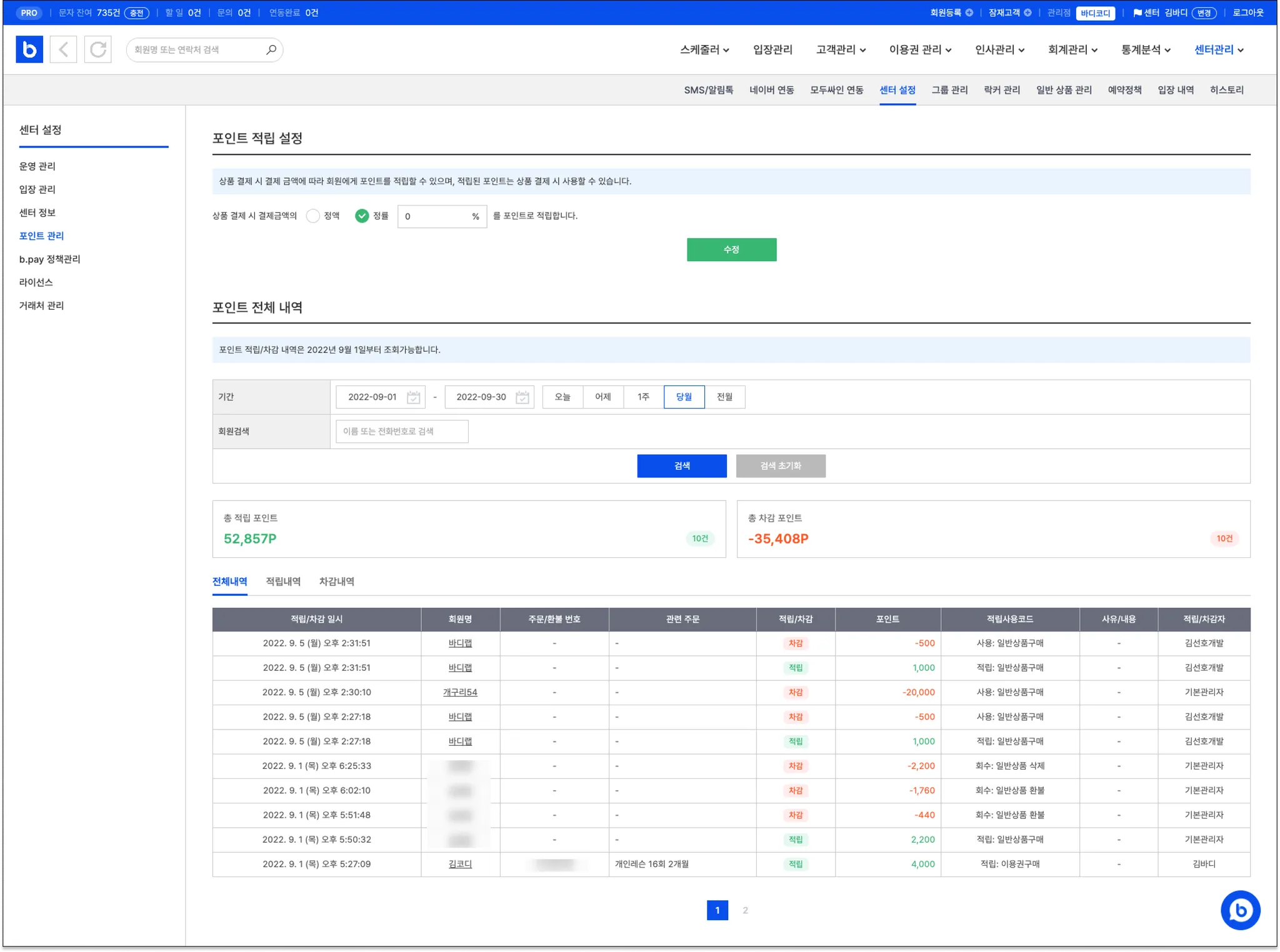
Task: Expand the 회계관리 dropdown menu
Action: 1072,50
